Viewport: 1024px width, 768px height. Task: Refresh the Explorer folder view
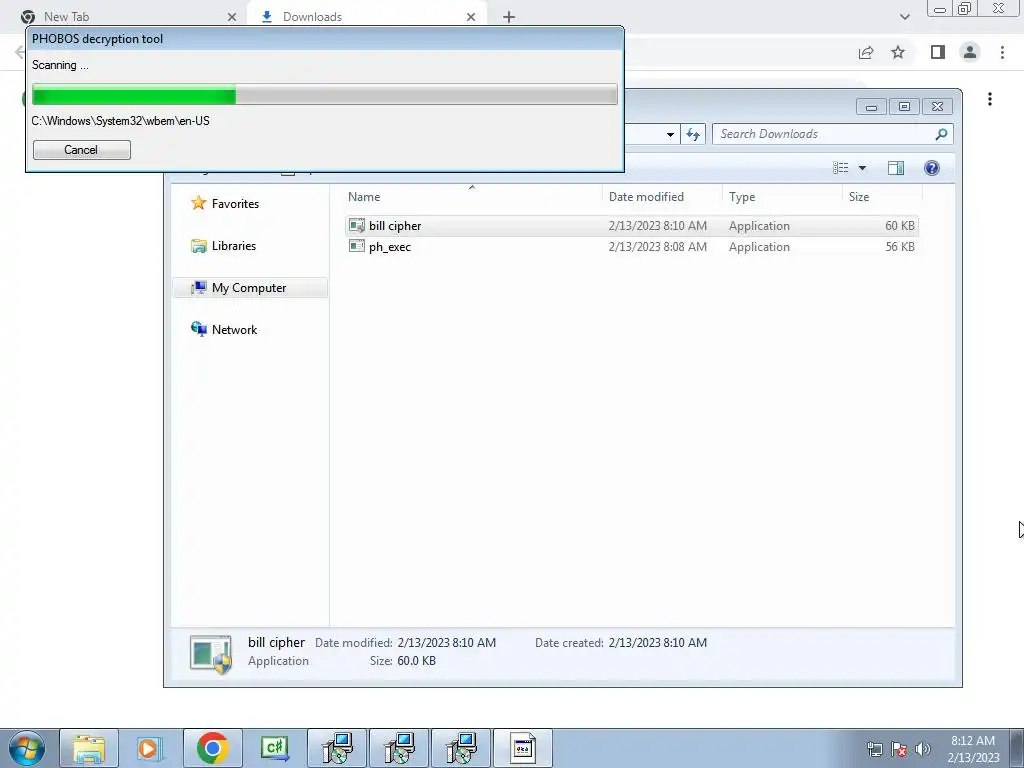[693, 135]
